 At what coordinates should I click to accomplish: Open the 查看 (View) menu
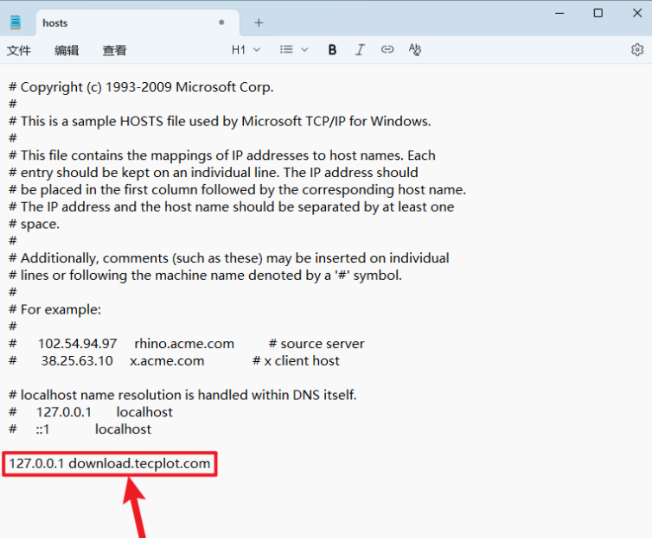(114, 50)
